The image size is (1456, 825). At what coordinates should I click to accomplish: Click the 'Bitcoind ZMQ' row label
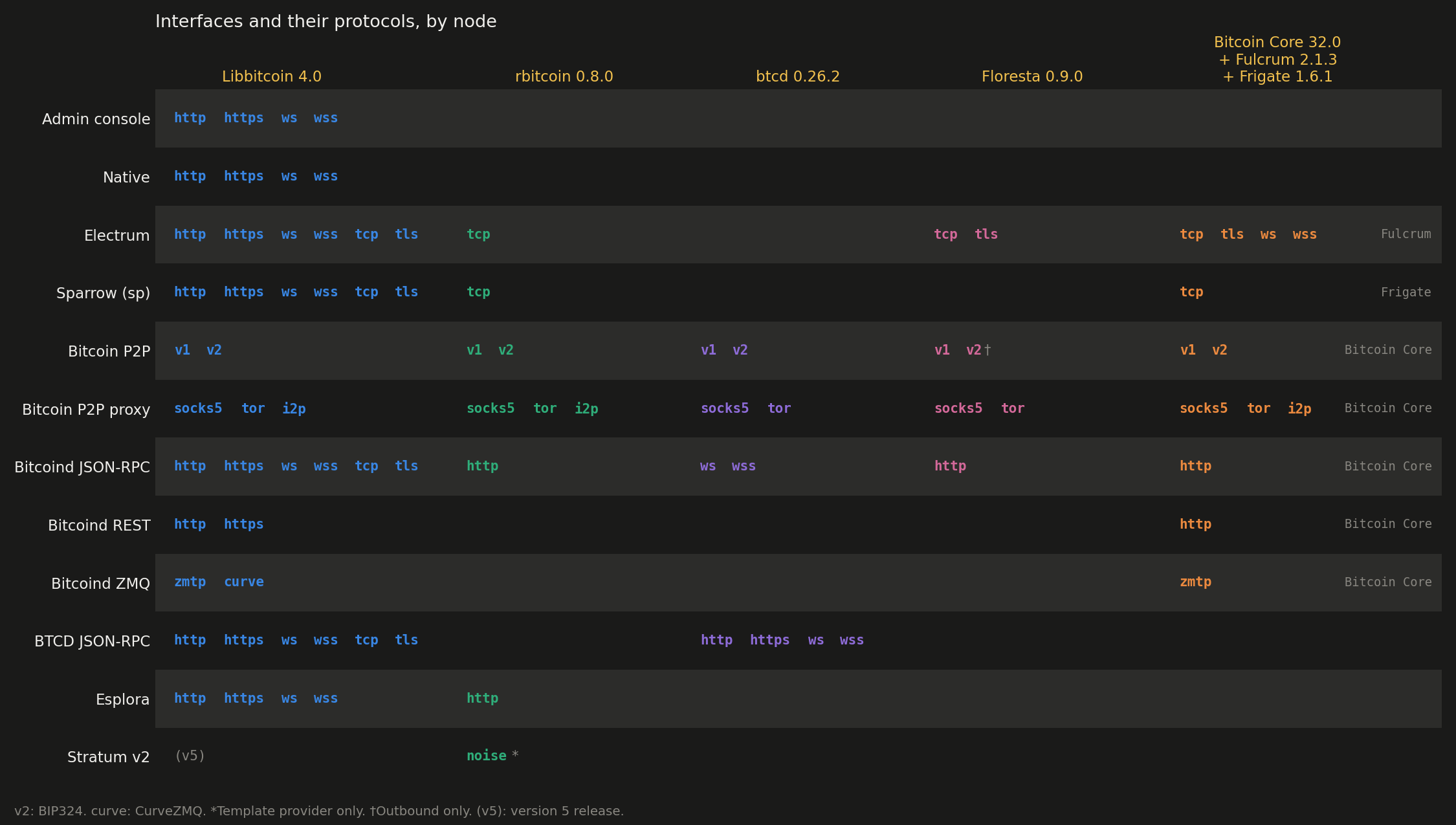pyautogui.click(x=100, y=584)
